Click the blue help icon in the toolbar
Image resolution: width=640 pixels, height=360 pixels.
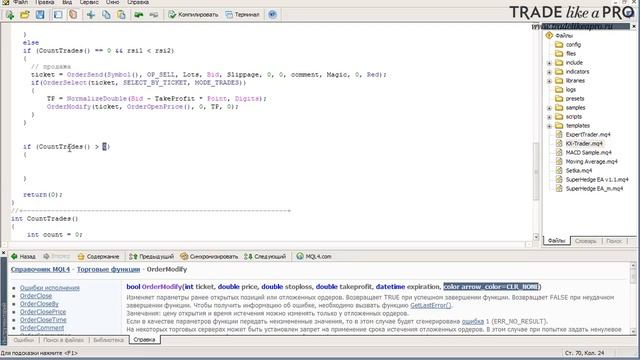pyautogui.click(x=272, y=15)
